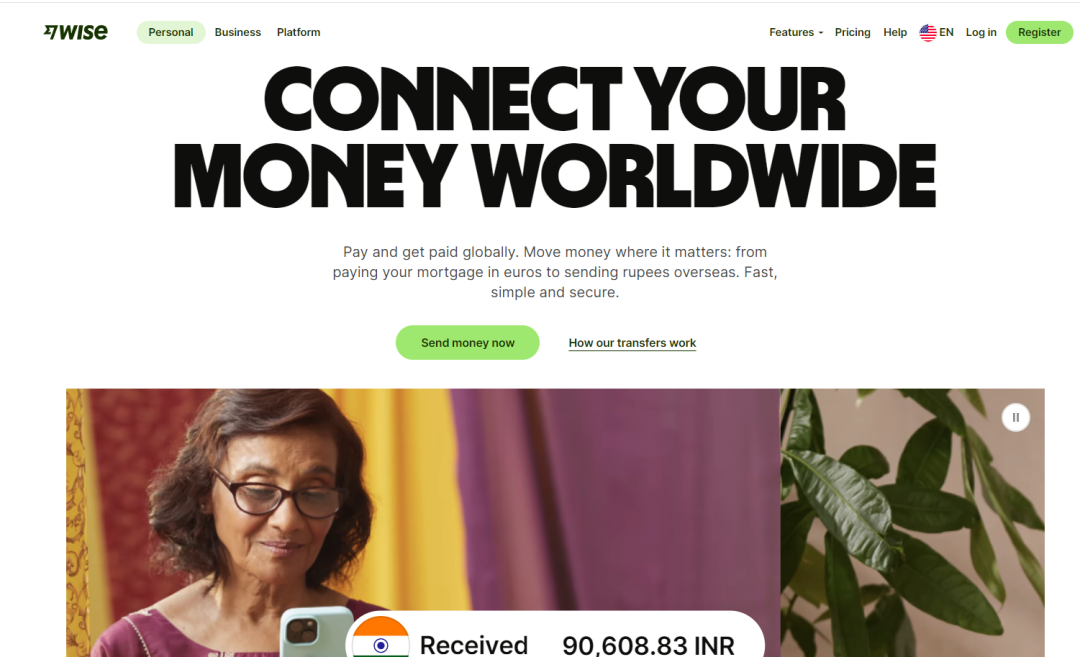This screenshot has height=657, width=1080.
Task: Open the EN language selector
Action: tap(937, 32)
